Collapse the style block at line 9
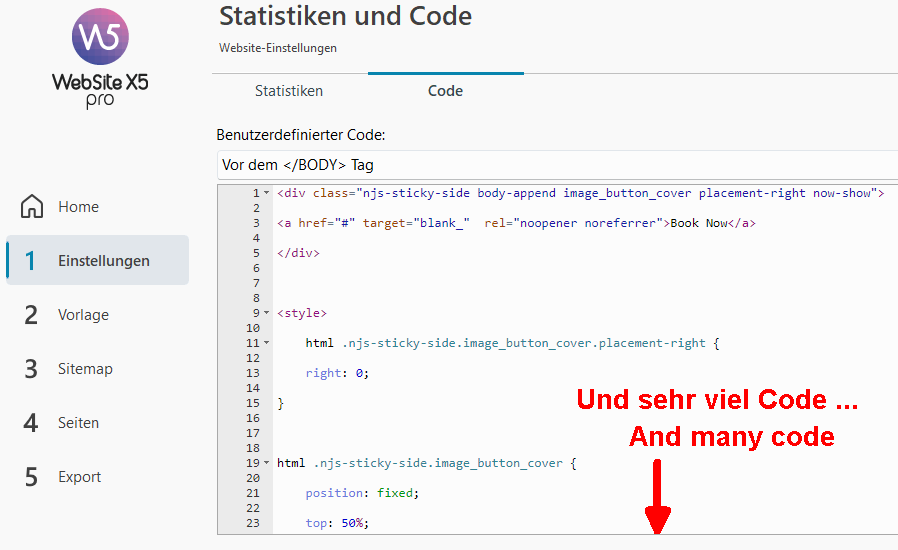Screen dimensions: 898x550 [267, 313]
